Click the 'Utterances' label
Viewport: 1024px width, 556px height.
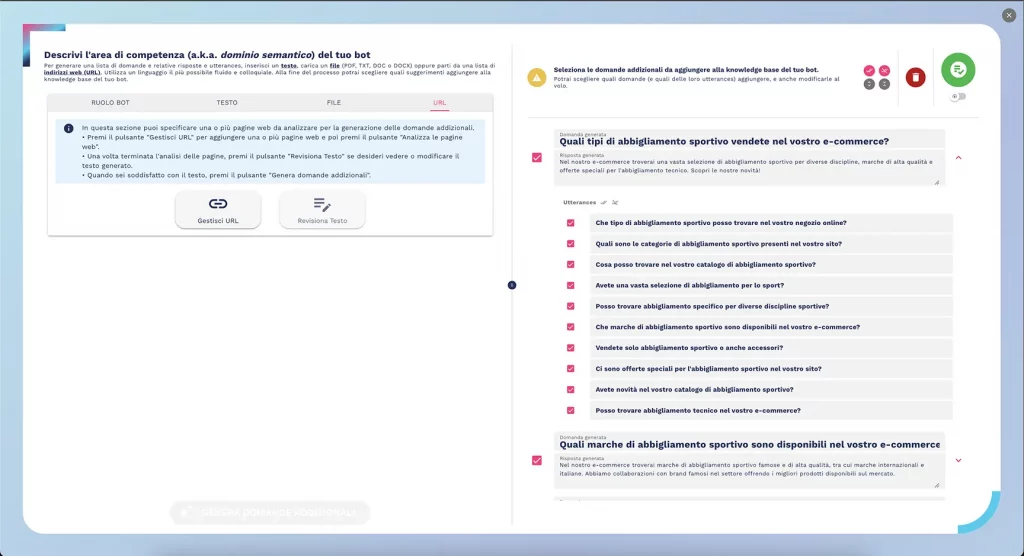point(579,203)
